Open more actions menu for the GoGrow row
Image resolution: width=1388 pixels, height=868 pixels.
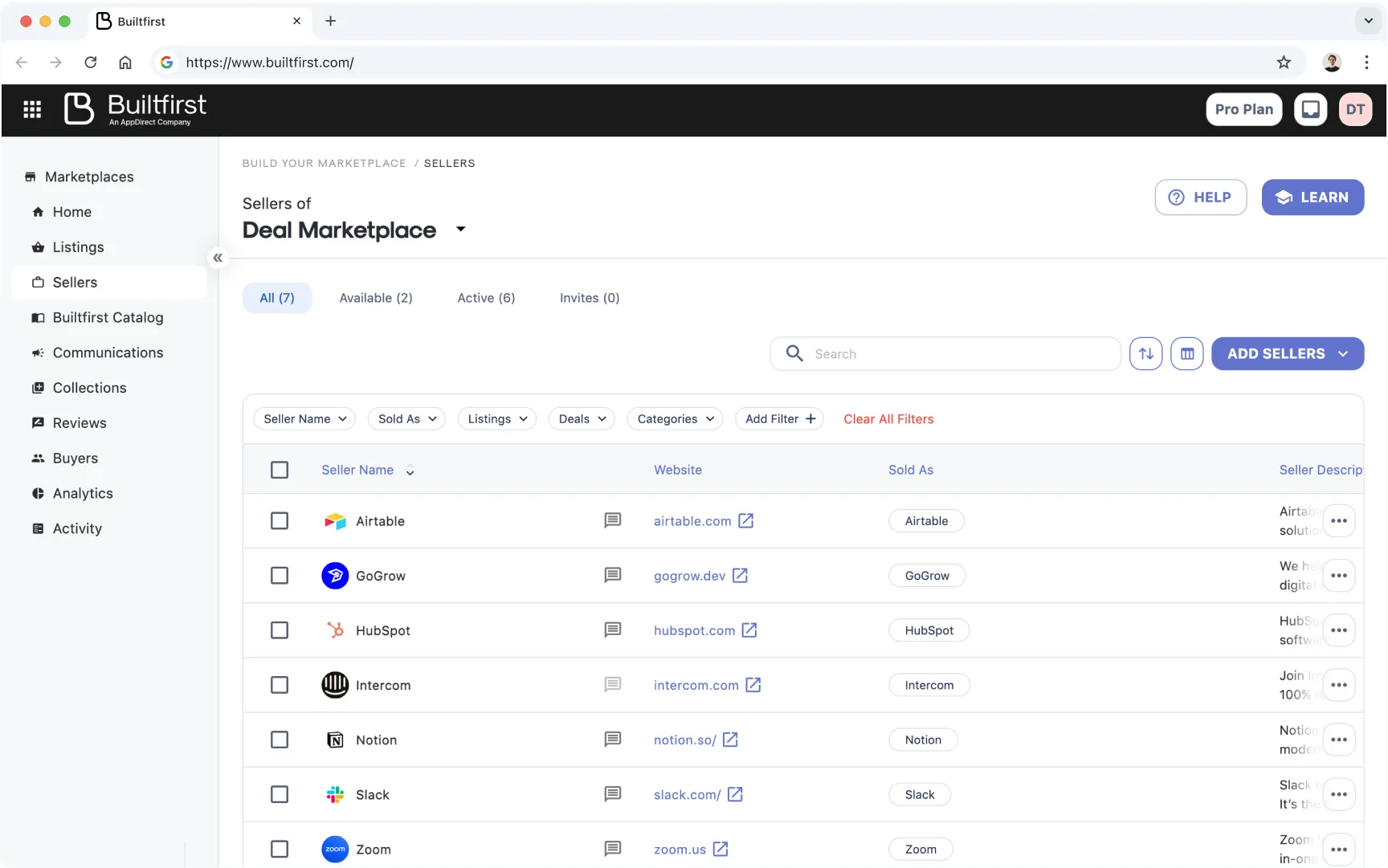[1339, 576]
